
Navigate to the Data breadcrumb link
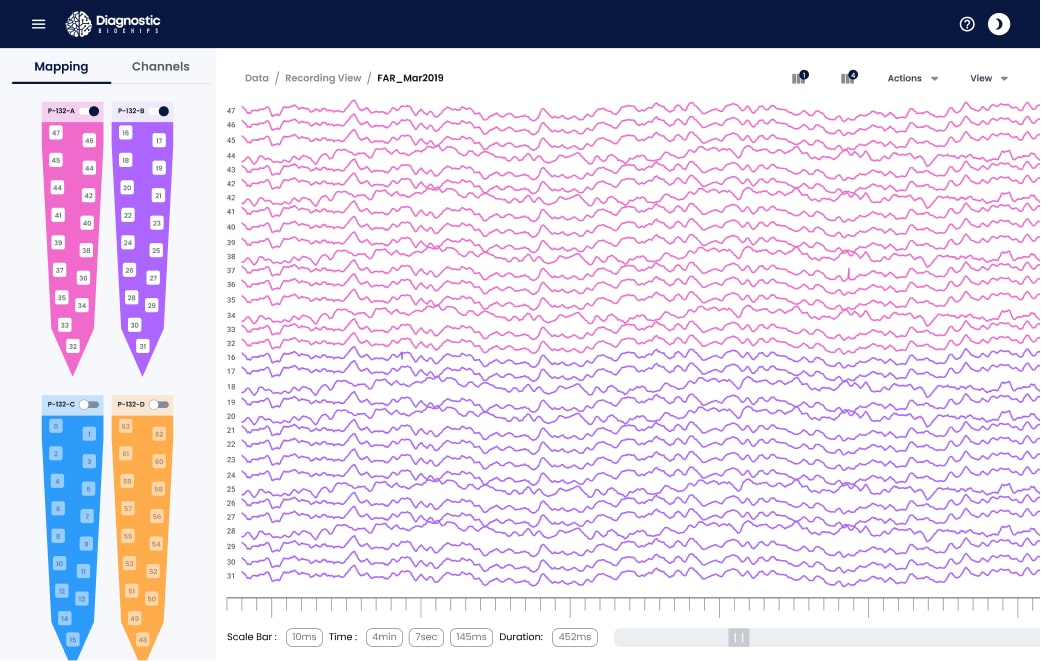257,78
